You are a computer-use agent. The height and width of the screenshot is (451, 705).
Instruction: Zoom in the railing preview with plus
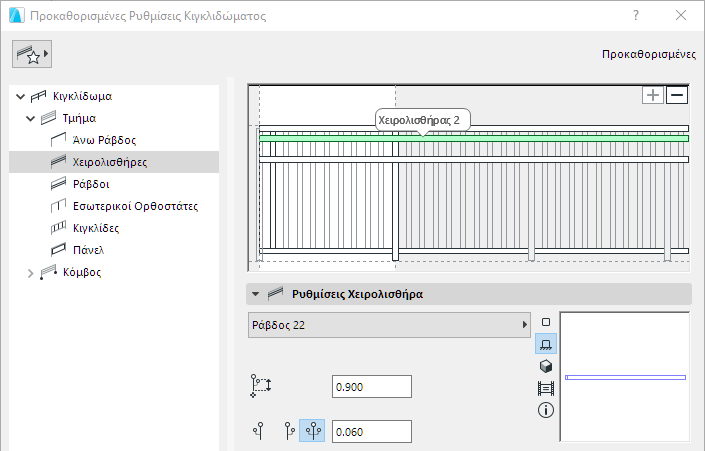(652, 95)
